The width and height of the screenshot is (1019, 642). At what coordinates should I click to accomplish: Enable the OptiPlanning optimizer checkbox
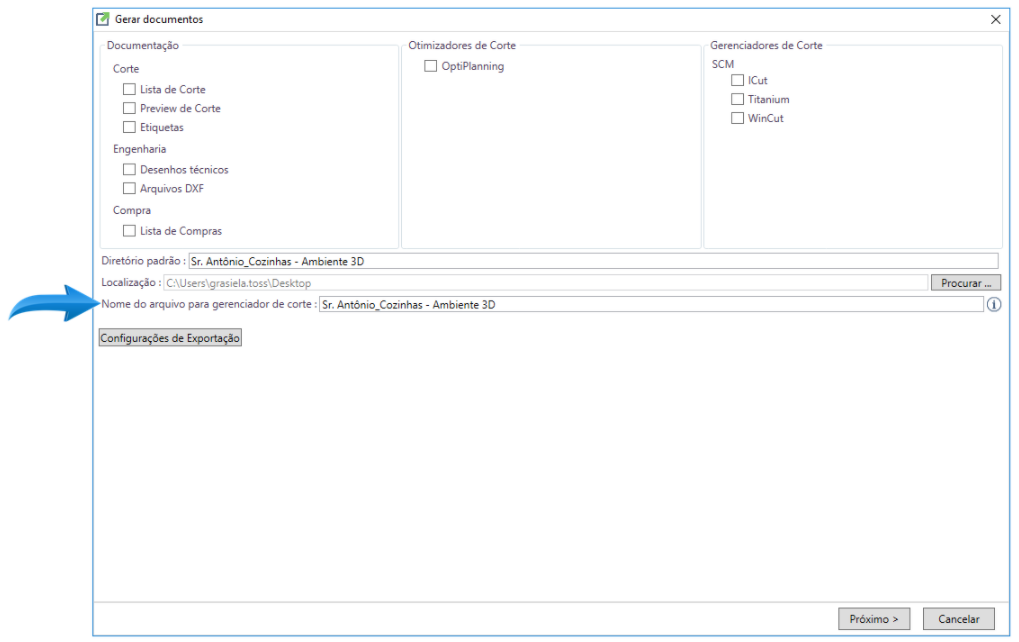[430, 66]
